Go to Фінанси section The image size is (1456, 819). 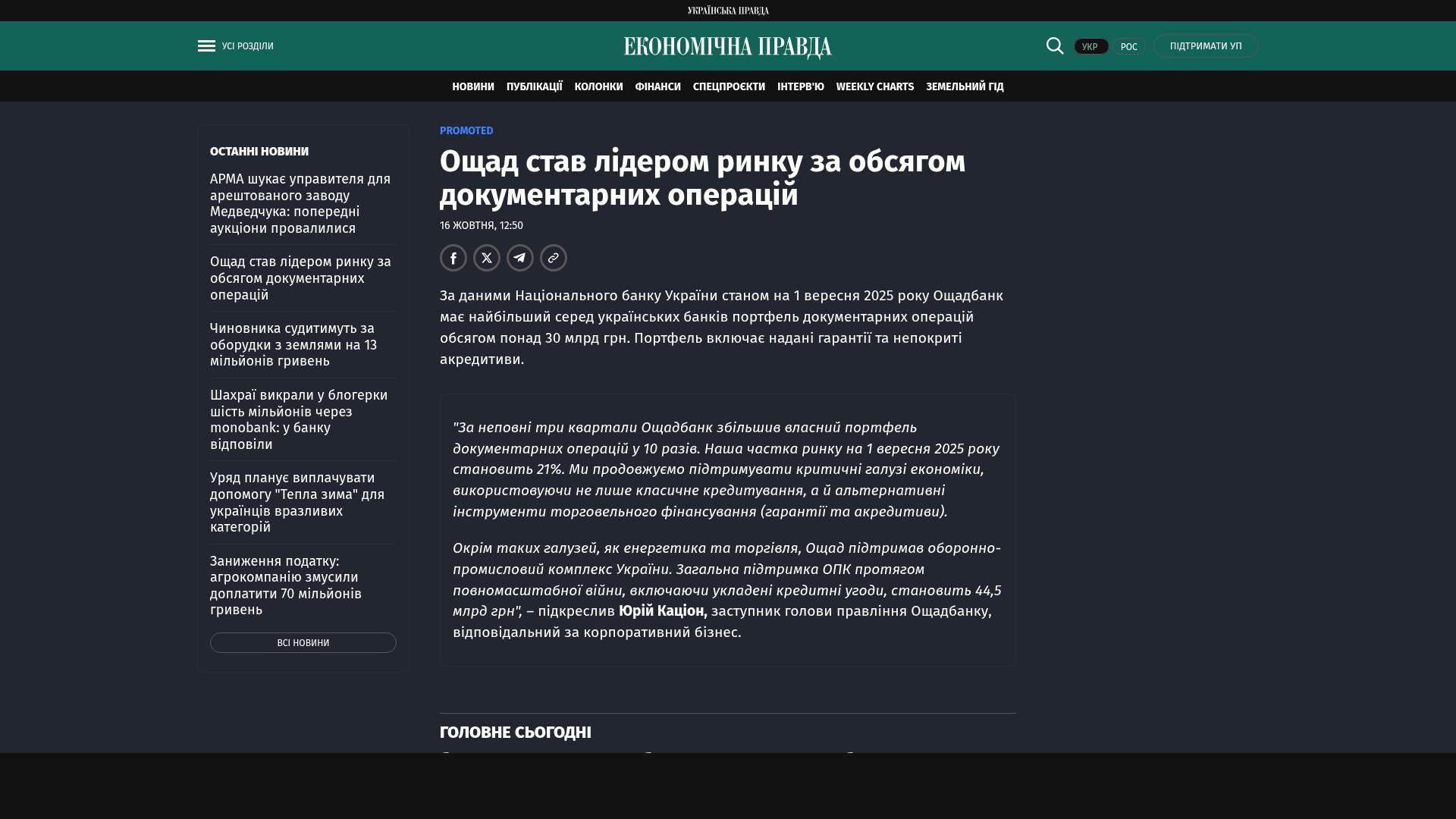pos(657,87)
